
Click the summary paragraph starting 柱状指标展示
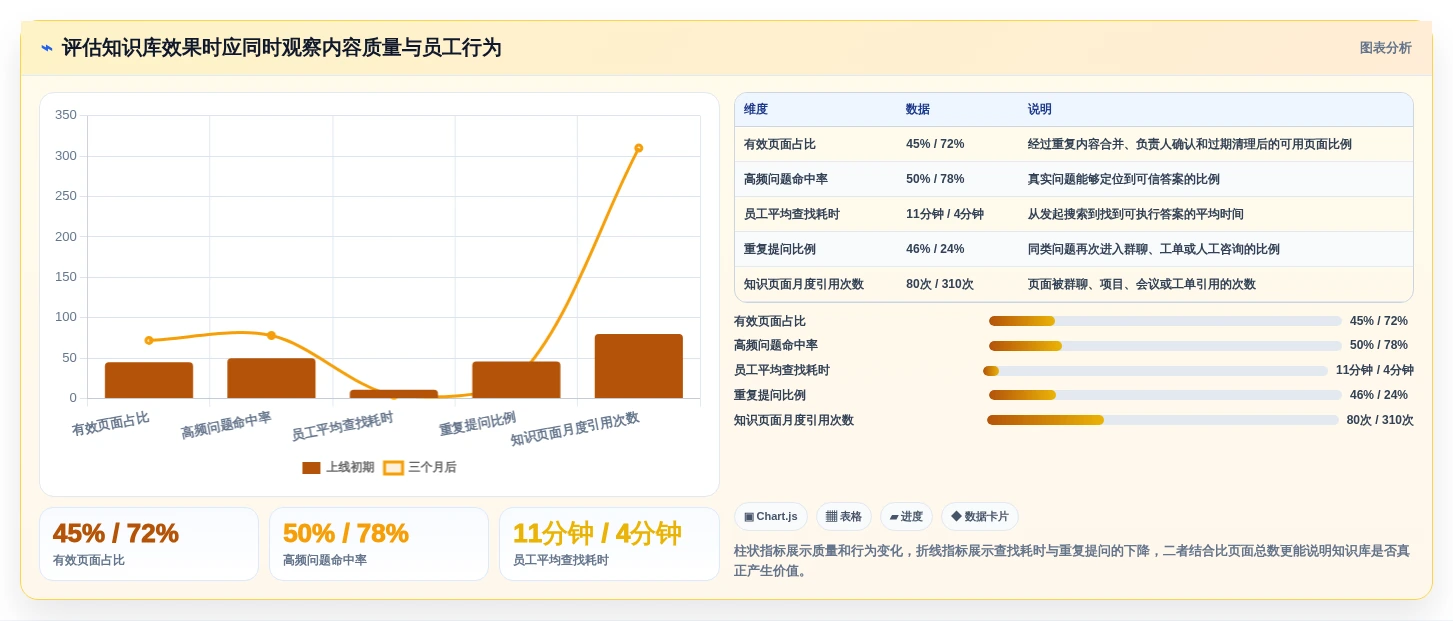[1072, 560]
